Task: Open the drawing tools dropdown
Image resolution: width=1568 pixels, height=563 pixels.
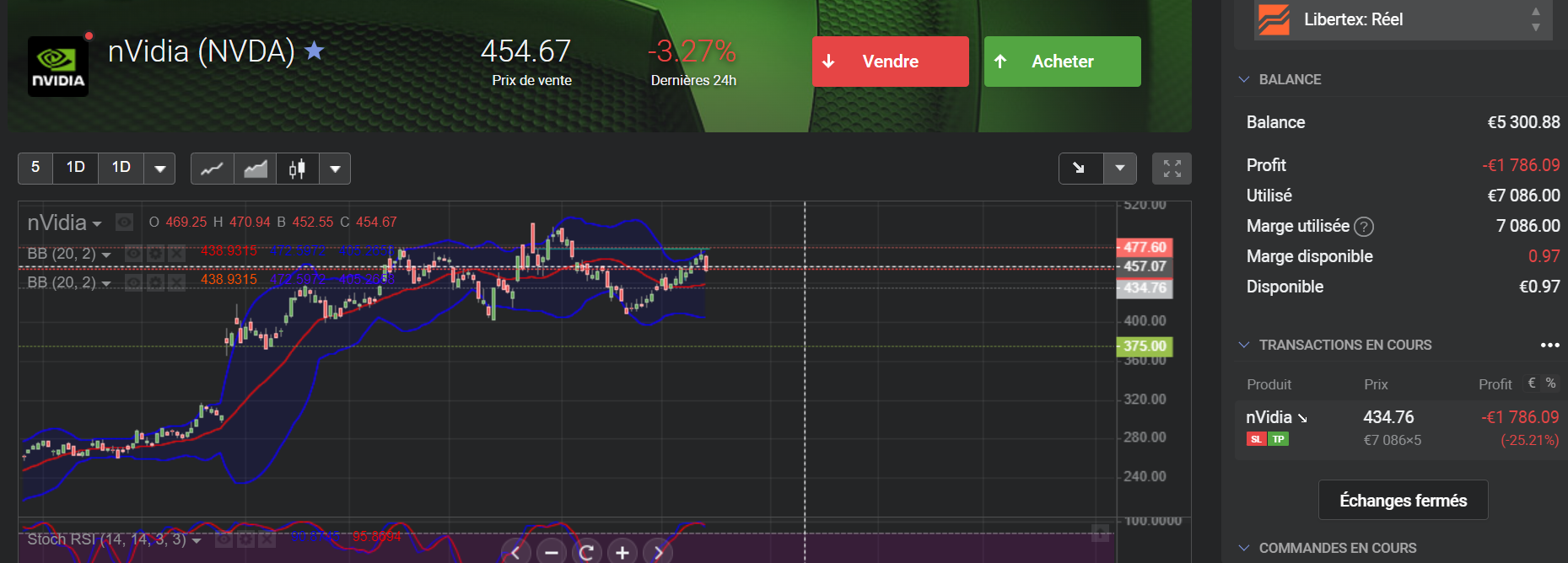Action: (x=1120, y=169)
